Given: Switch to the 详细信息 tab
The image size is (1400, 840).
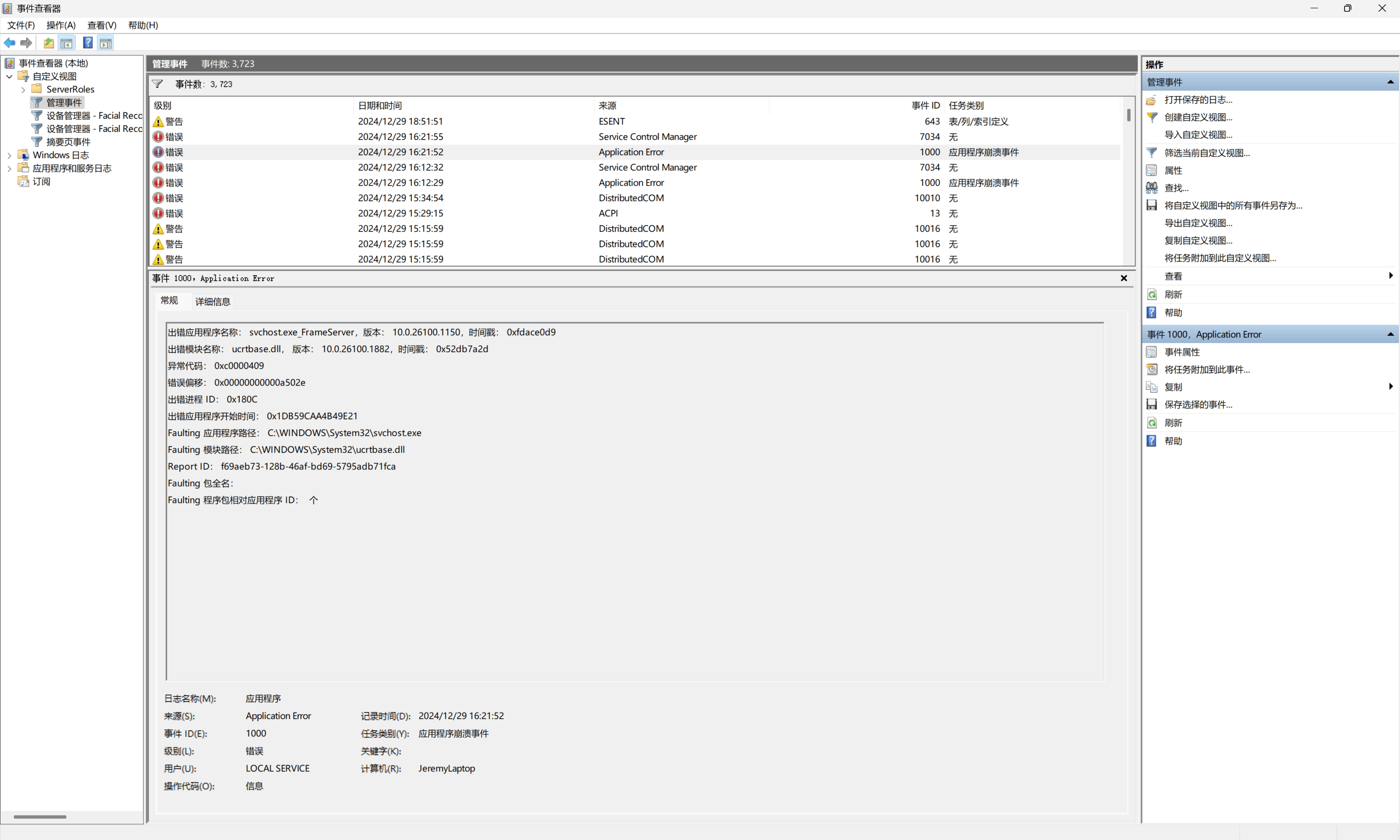Looking at the screenshot, I should (212, 302).
